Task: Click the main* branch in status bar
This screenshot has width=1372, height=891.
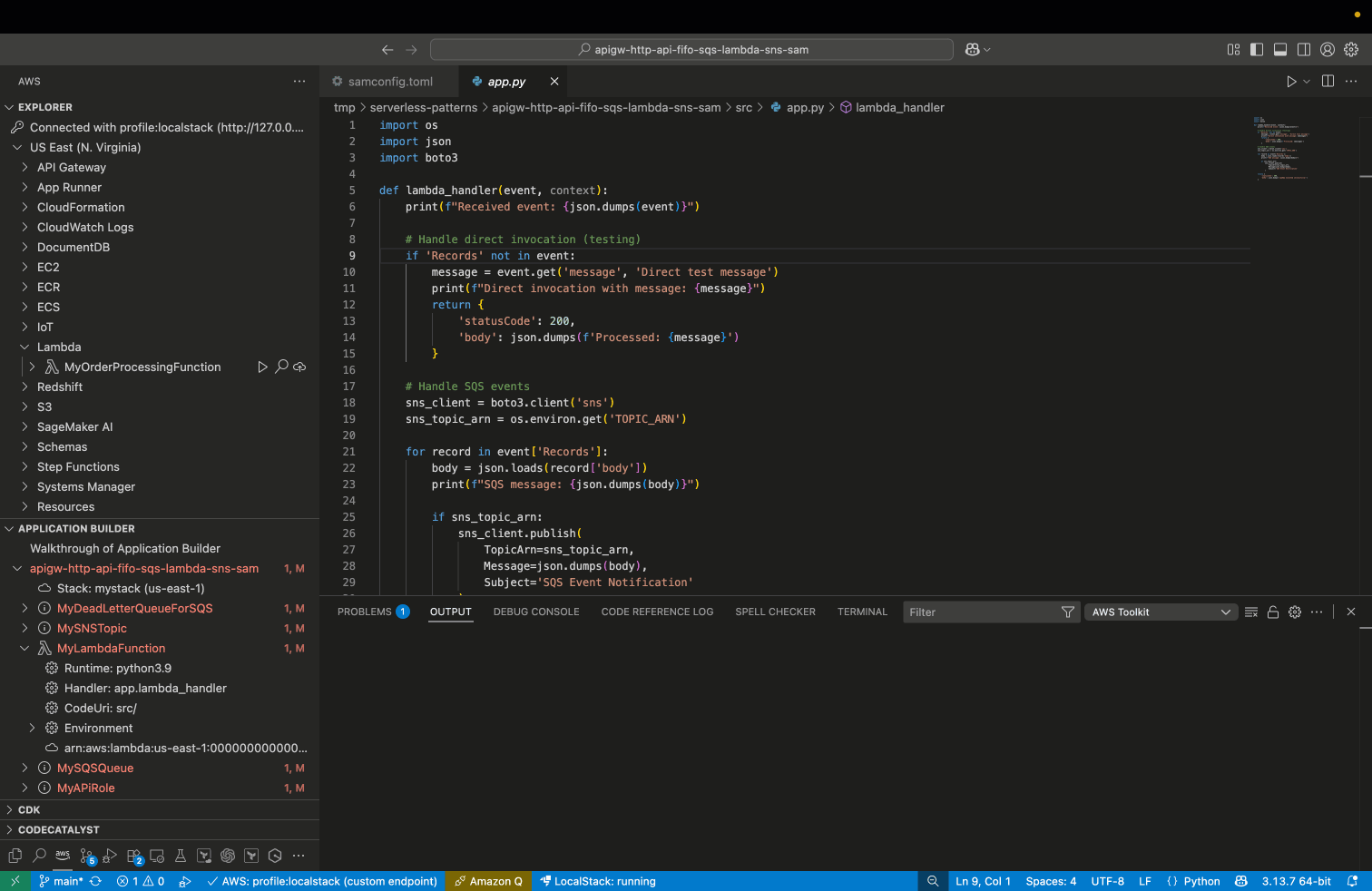Action: 62,881
